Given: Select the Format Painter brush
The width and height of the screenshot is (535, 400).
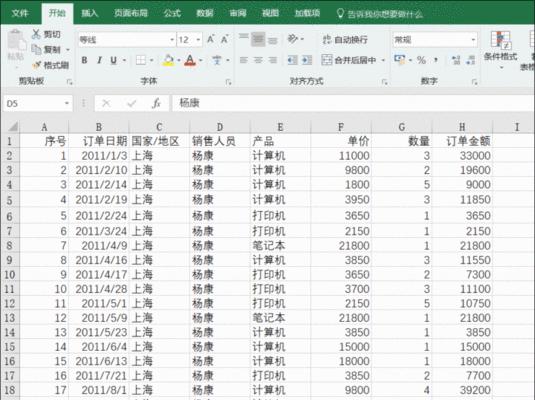Looking at the screenshot, I should (x=37, y=65).
